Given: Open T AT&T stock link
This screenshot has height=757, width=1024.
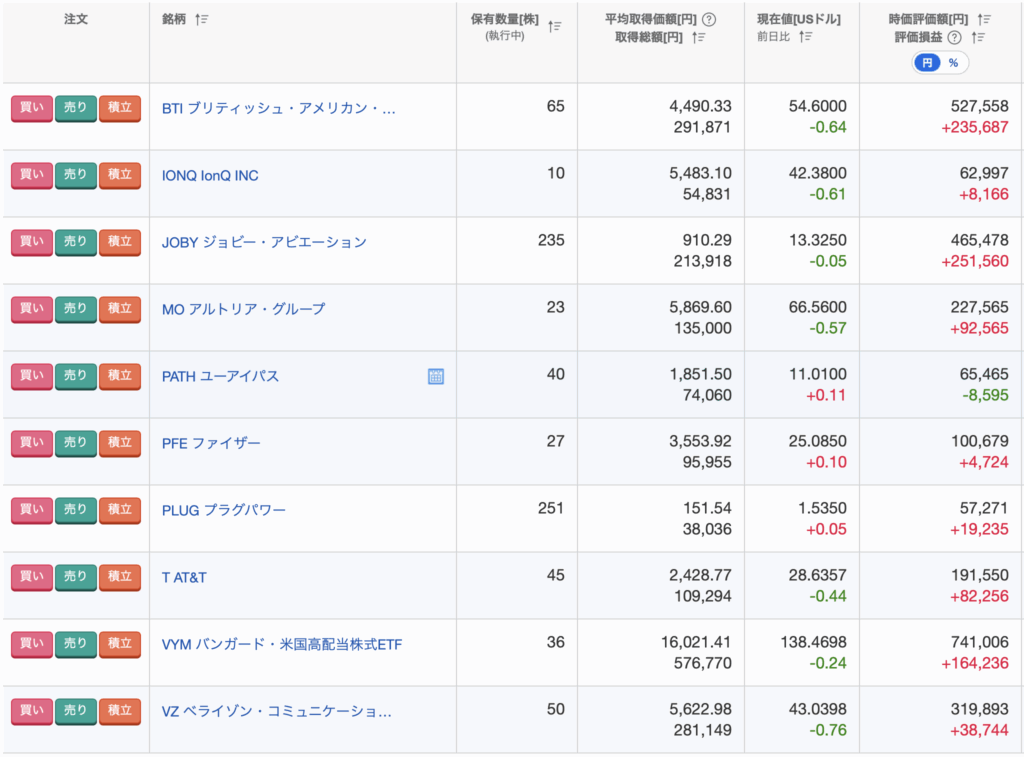Looking at the screenshot, I should (184, 578).
